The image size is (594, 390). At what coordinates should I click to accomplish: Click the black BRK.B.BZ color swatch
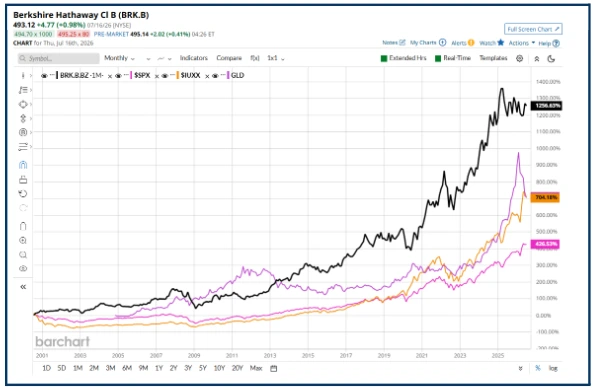[x=57, y=76]
